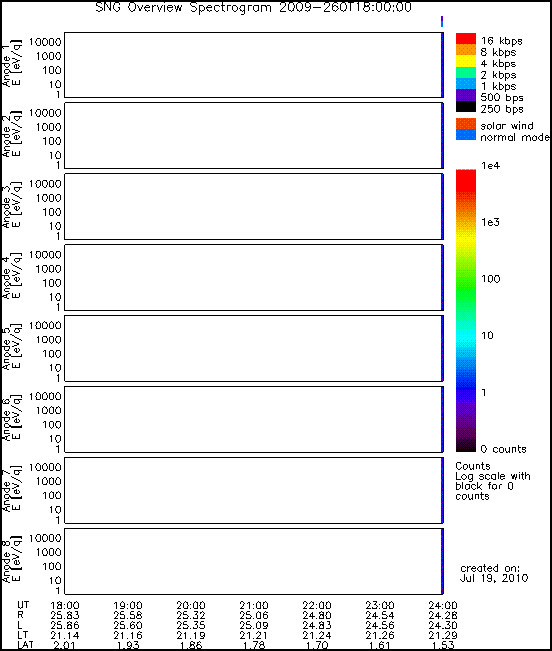
Task: Click the 2 kbps green legend swatch
Action: pos(466,72)
